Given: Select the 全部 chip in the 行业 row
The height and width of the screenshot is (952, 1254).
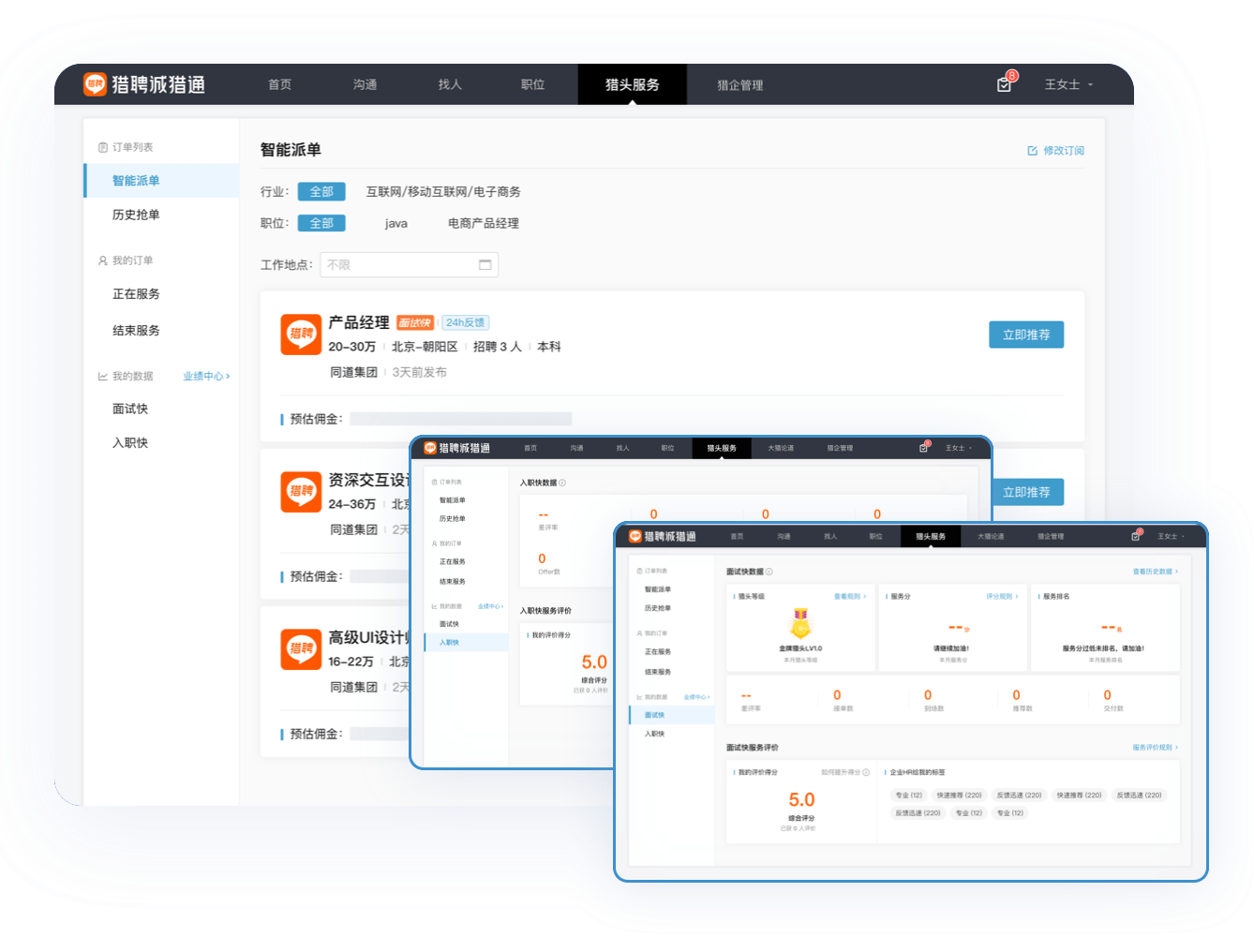Looking at the screenshot, I should tap(321, 192).
